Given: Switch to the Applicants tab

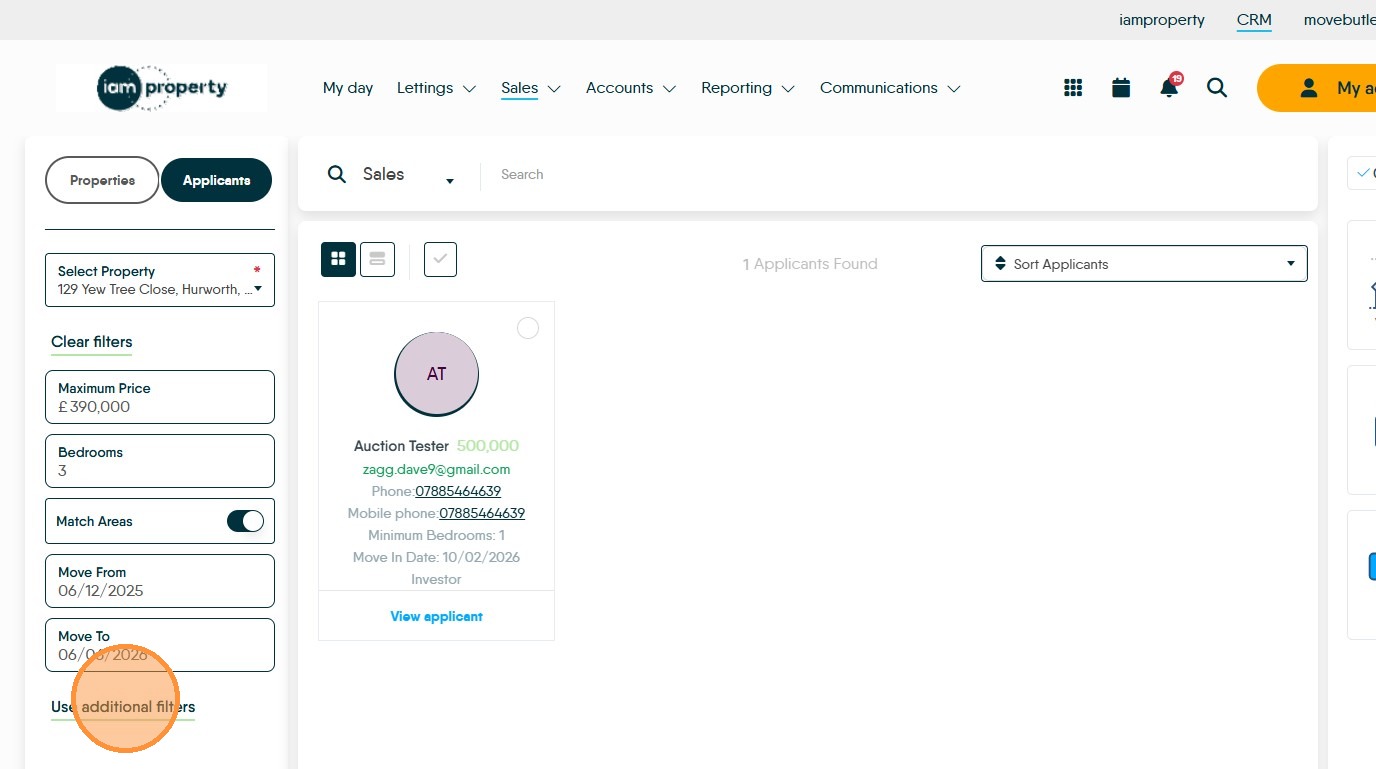Looking at the screenshot, I should (x=216, y=180).
